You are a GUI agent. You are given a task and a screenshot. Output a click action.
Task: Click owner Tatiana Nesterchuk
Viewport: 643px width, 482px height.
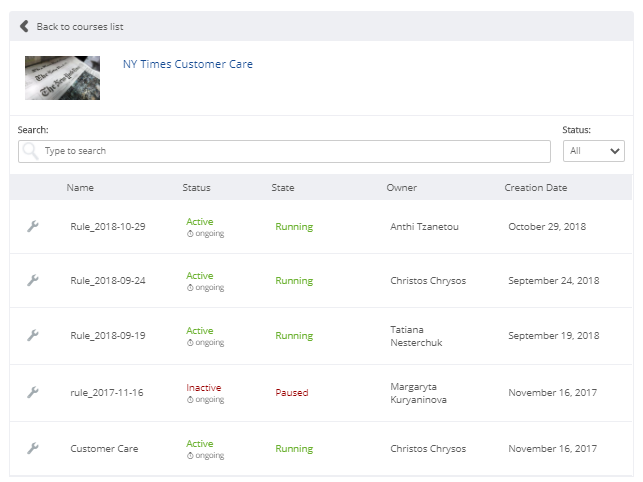point(416,336)
